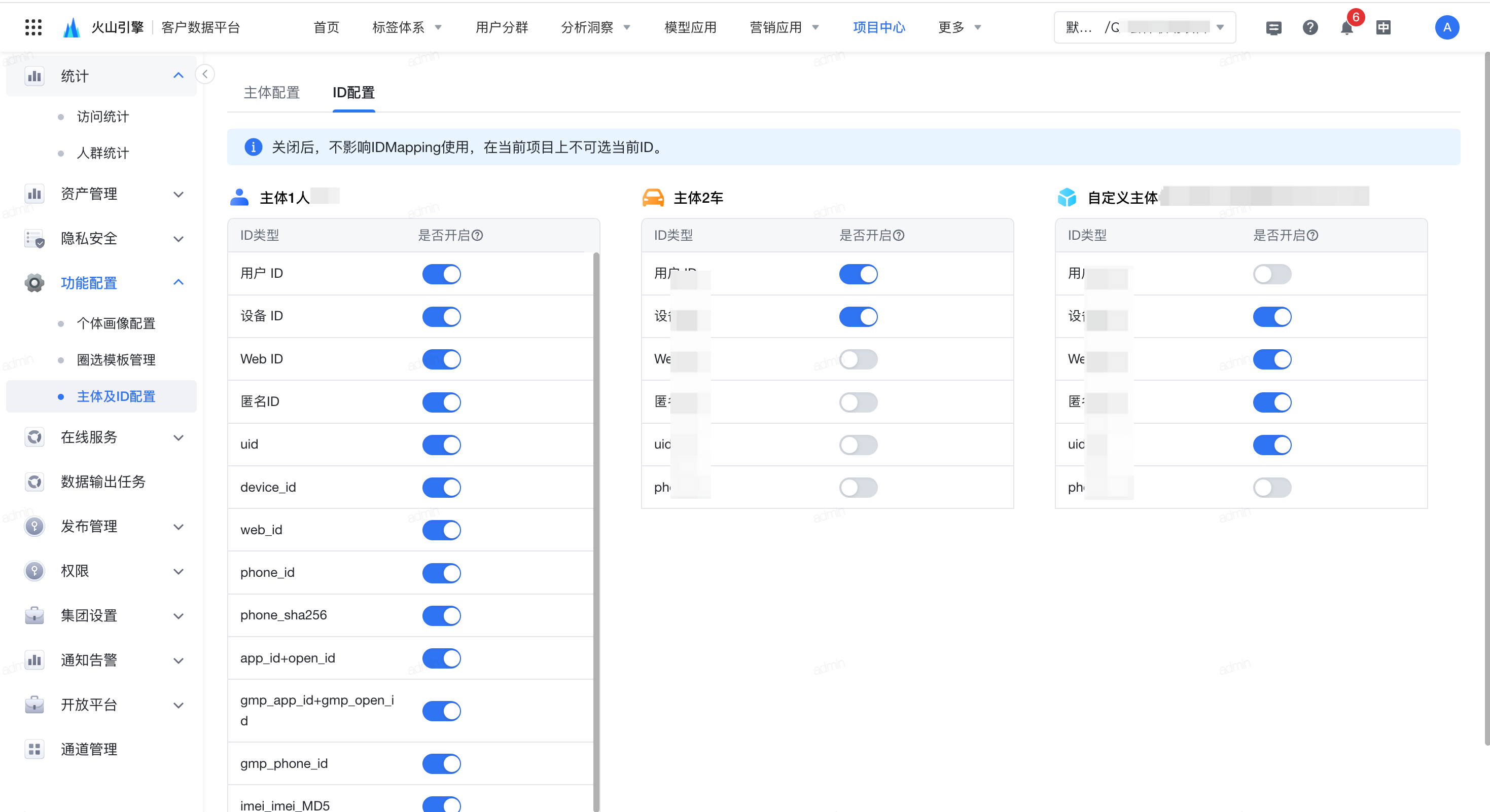Click the help icon beside 是否开启 in 自定义主体 table
This screenshot has height=812, width=1490.
click(1312, 235)
